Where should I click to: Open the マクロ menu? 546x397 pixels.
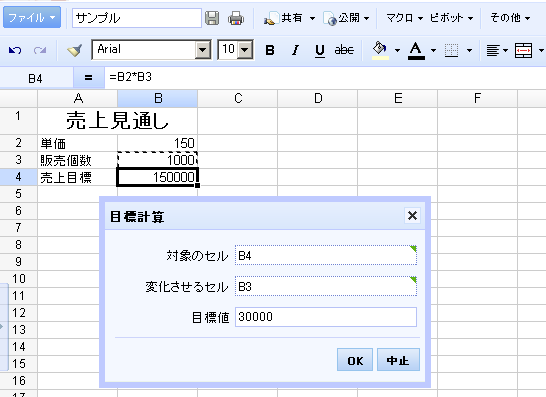coord(404,18)
